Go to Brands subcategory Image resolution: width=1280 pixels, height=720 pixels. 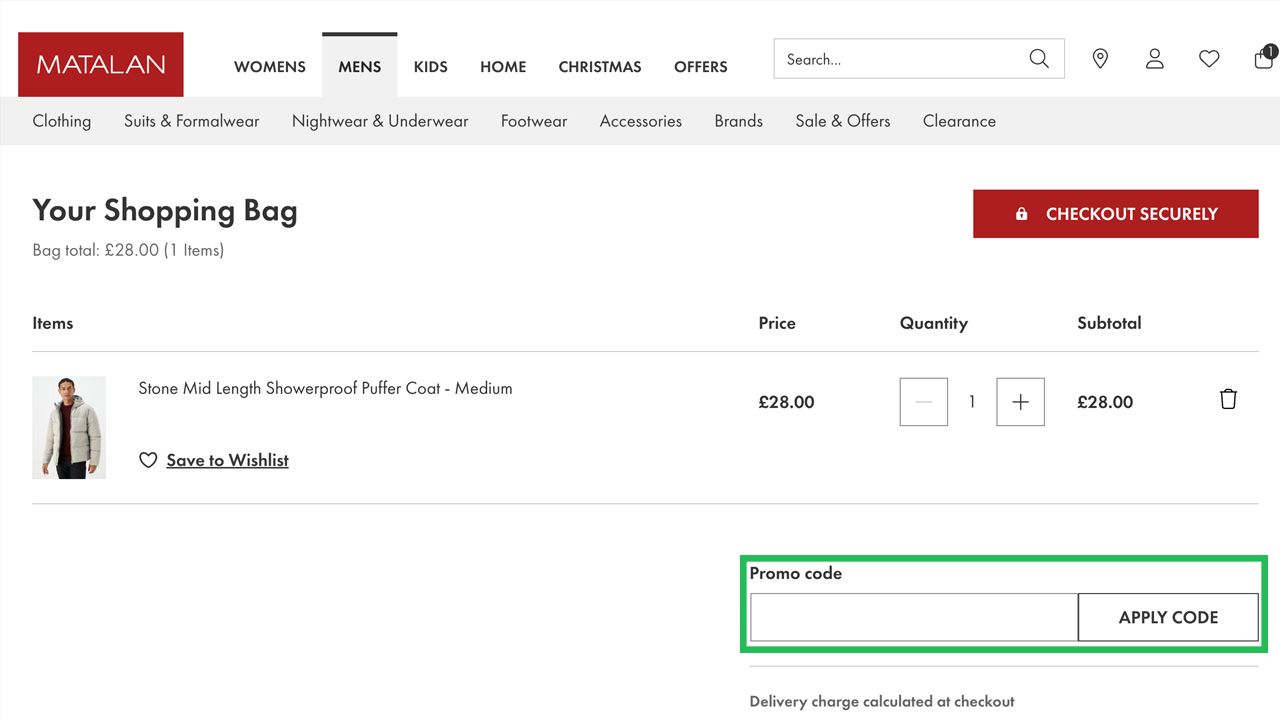click(739, 121)
